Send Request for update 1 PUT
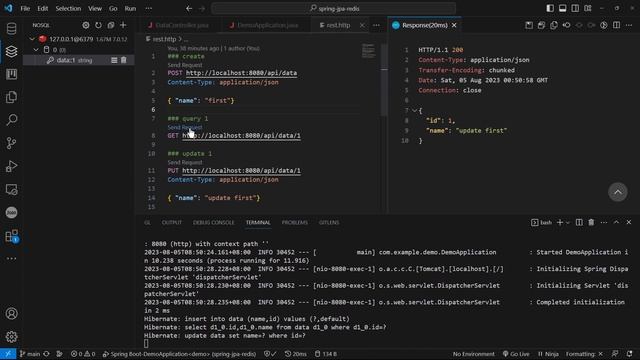640x360 pixels. click(185, 162)
